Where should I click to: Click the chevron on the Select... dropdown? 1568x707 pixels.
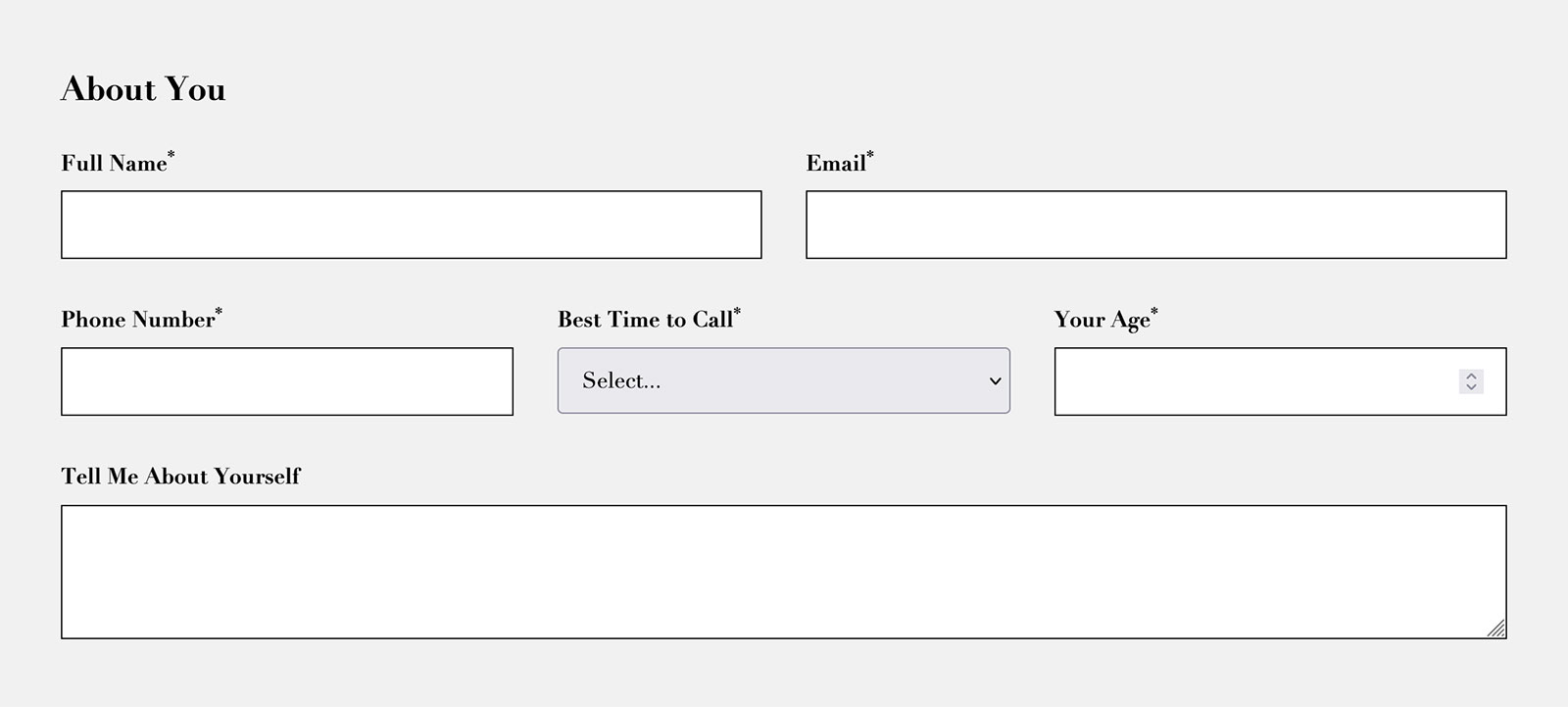tap(994, 380)
